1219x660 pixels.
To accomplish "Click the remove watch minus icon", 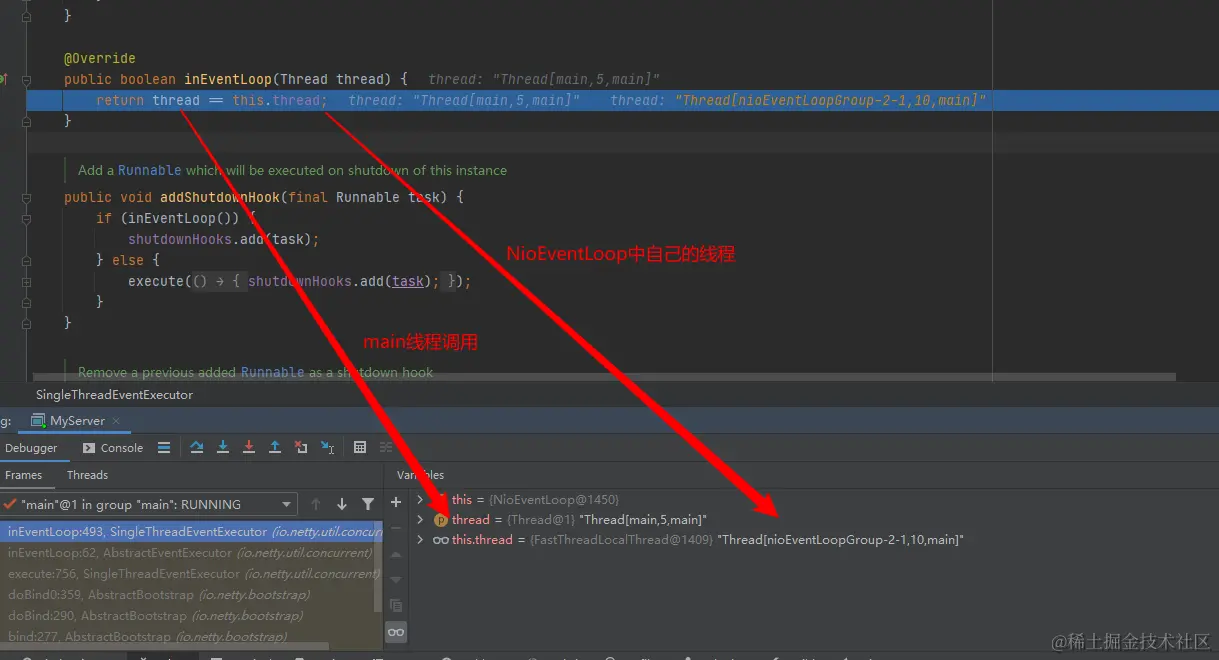I will click(396, 528).
